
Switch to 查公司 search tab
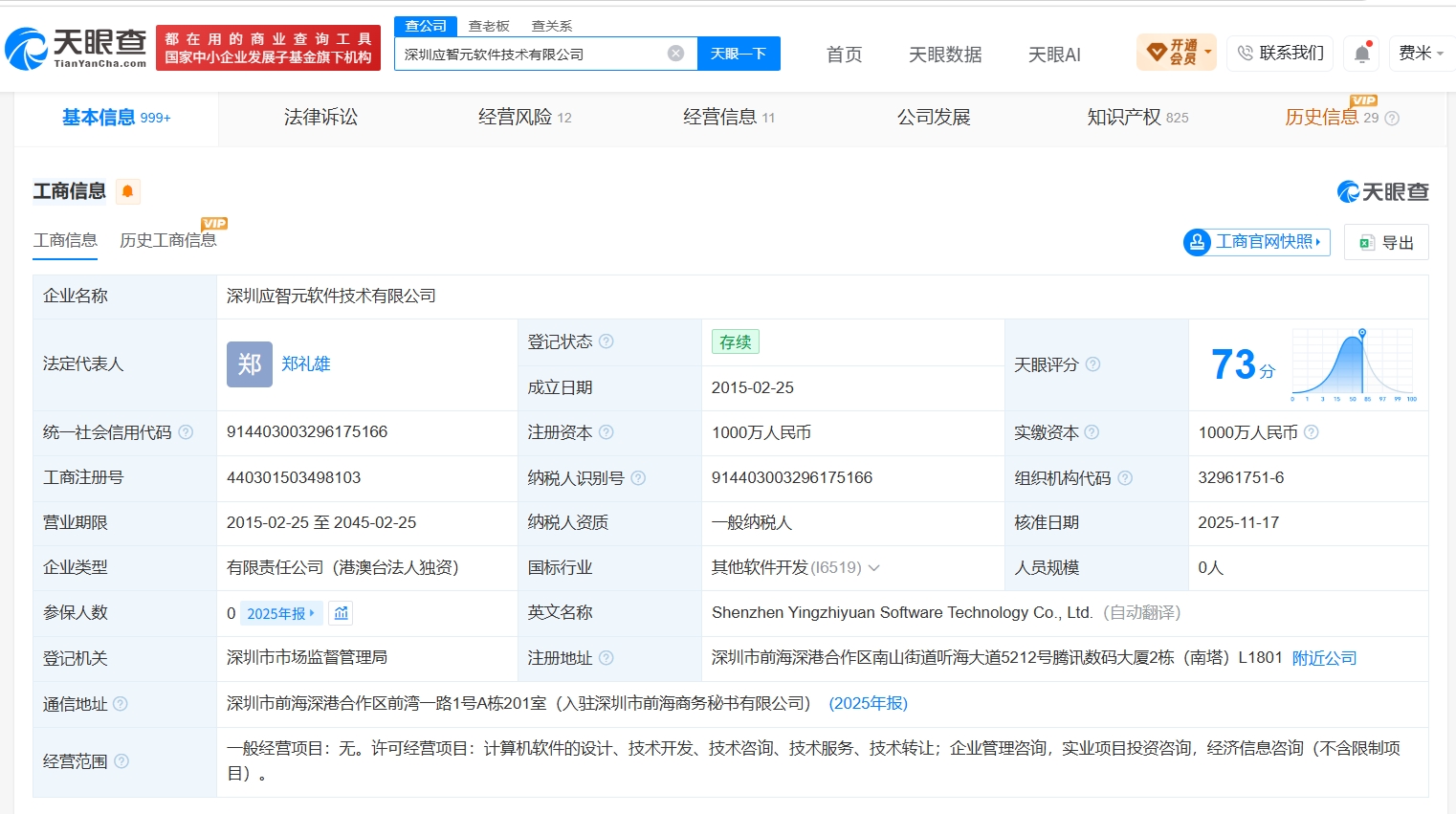[x=426, y=26]
